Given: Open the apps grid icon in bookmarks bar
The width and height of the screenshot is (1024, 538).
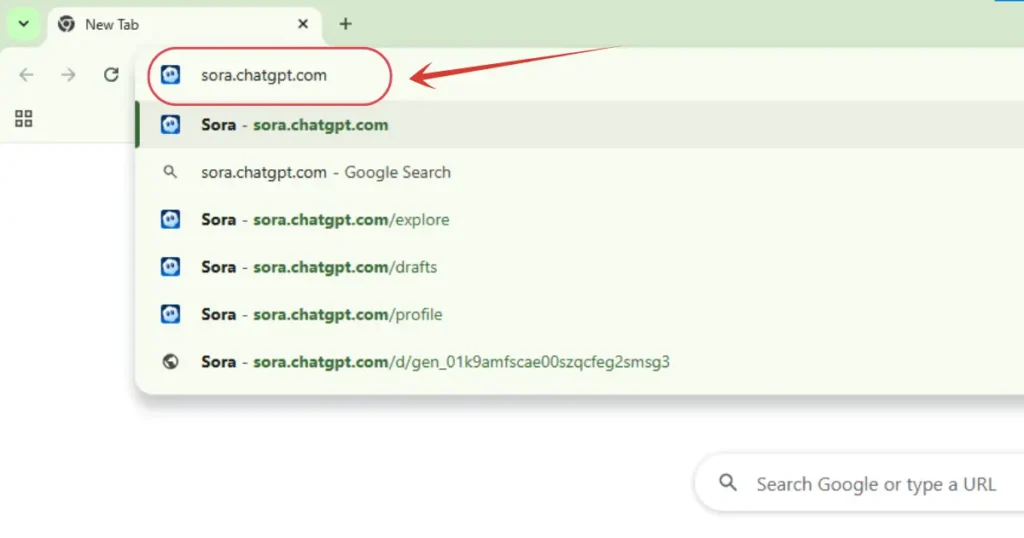Looking at the screenshot, I should click(x=24, y=119).
